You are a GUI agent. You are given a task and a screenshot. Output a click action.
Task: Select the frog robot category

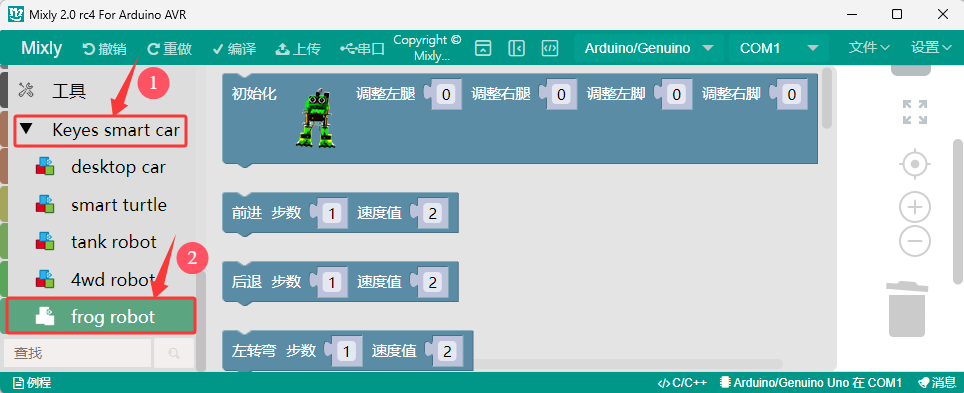101,317
